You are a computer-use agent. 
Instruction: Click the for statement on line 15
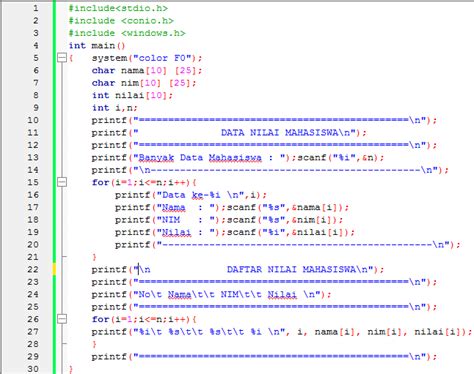144,182
